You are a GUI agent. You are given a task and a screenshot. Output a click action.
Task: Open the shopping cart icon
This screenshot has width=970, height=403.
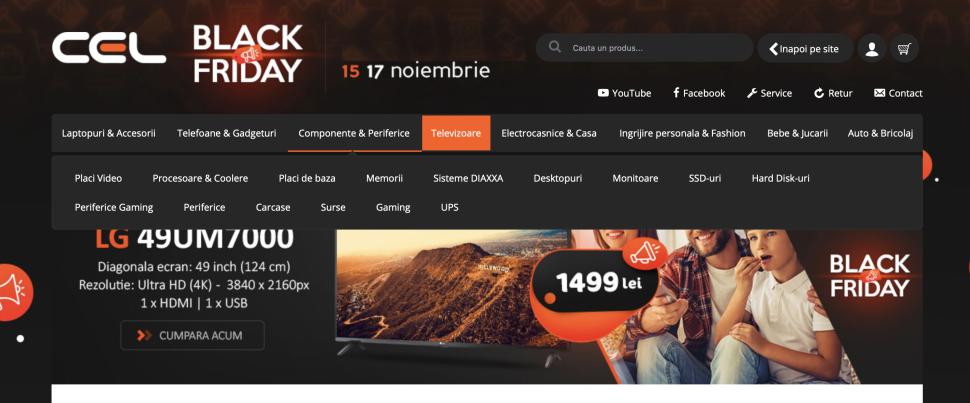coord(904,48)
